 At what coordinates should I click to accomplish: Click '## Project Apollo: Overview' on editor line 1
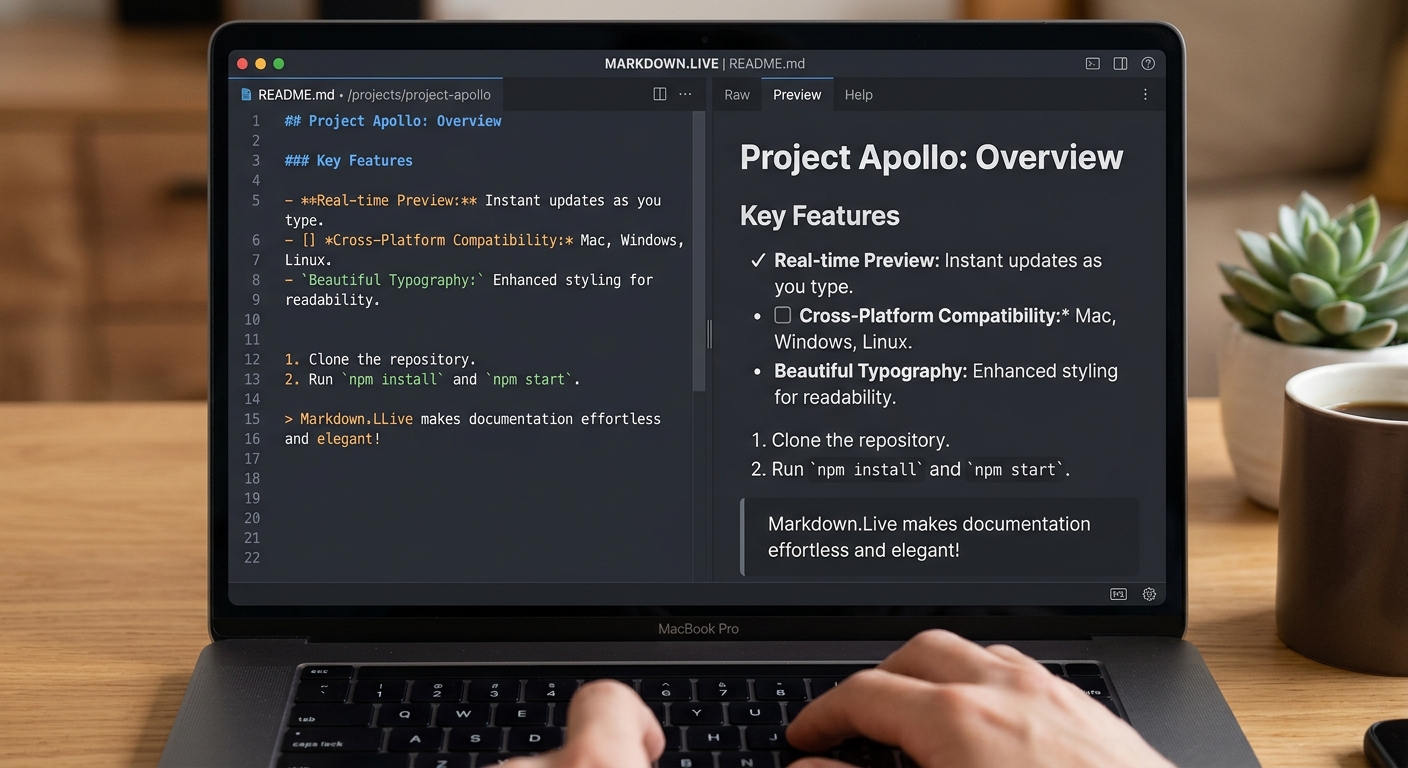point(393,121)
